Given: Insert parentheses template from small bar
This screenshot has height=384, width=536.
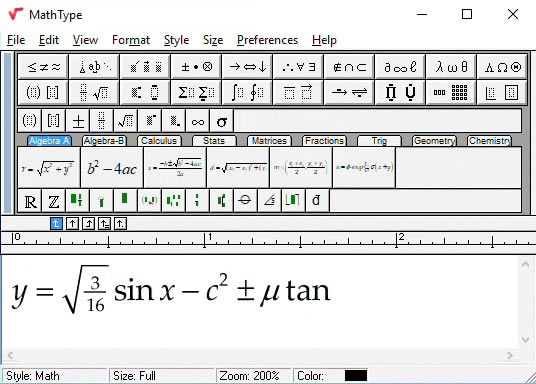Looking at the screenshot, I should point(29,121).
